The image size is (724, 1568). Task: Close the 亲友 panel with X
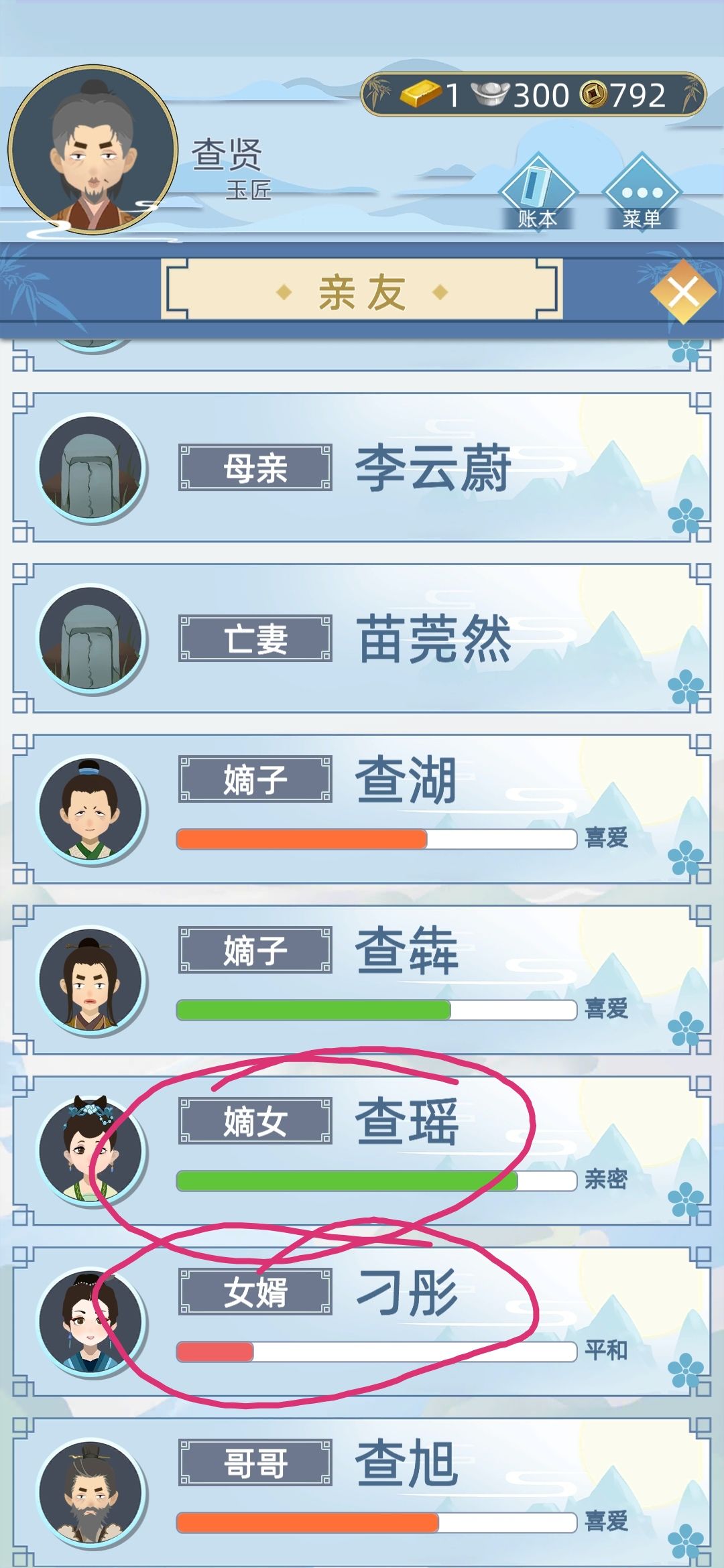point(683,291)
